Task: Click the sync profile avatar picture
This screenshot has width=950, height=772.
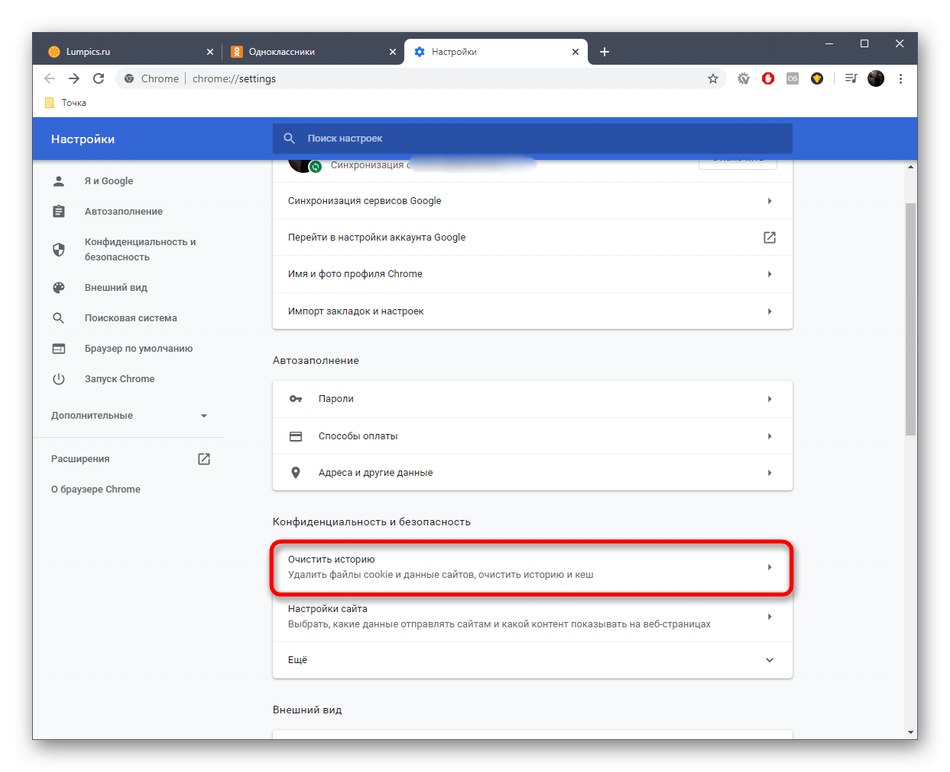Action: coord(303,165)
